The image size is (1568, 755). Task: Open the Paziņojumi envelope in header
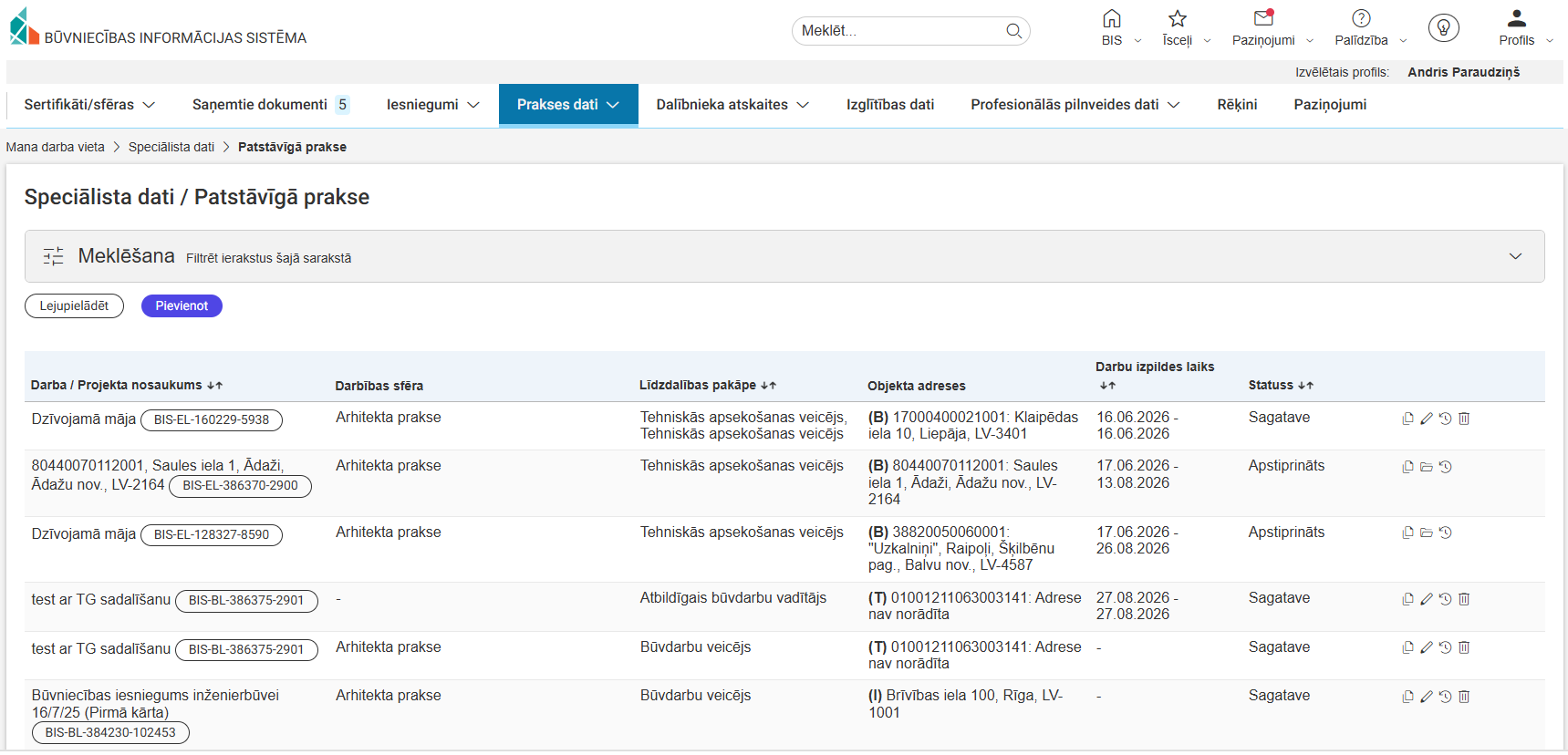[1272, 28]
